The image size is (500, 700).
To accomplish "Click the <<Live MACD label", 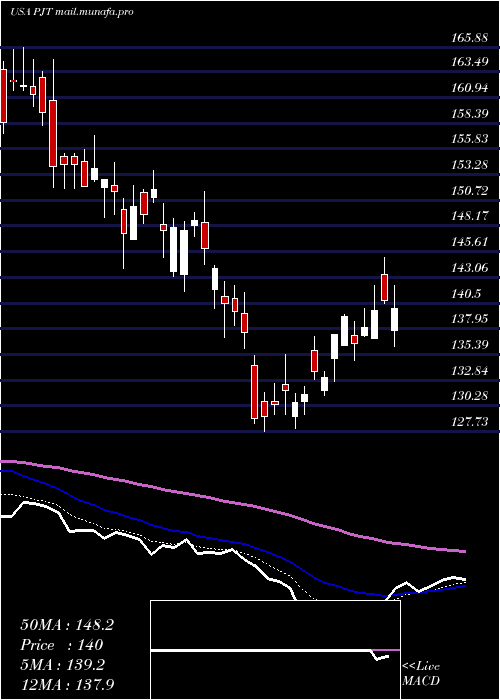I will click(421, 674).
